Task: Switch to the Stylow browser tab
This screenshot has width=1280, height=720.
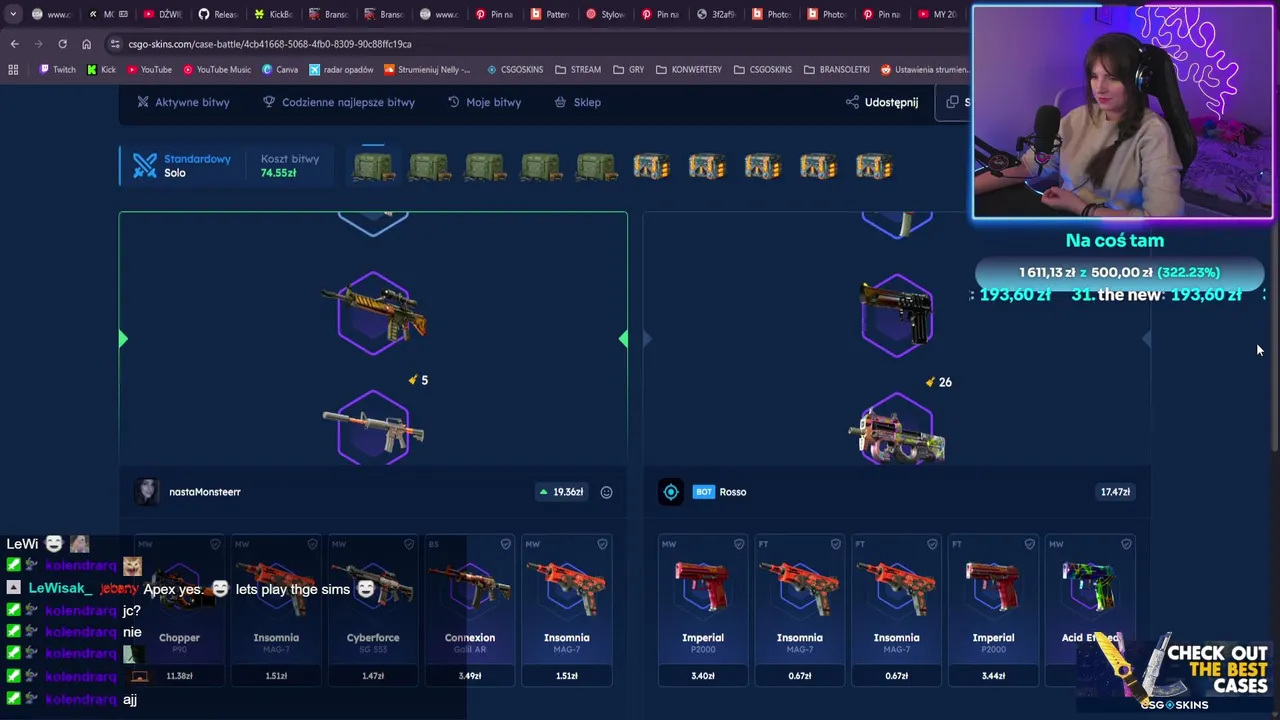Action: pos(605,14)
